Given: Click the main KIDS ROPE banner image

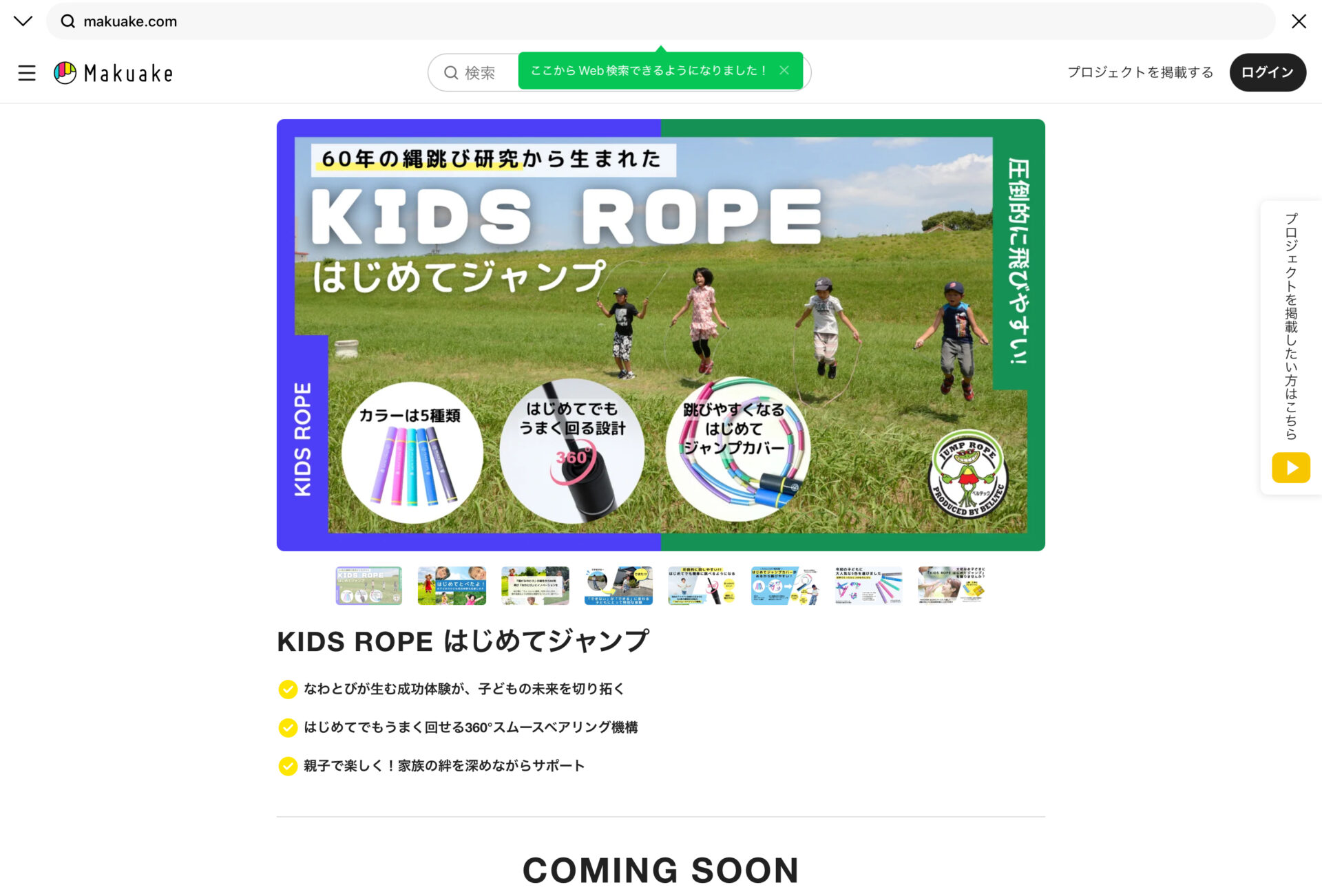Looking at the screenshot, I should 661,335.
